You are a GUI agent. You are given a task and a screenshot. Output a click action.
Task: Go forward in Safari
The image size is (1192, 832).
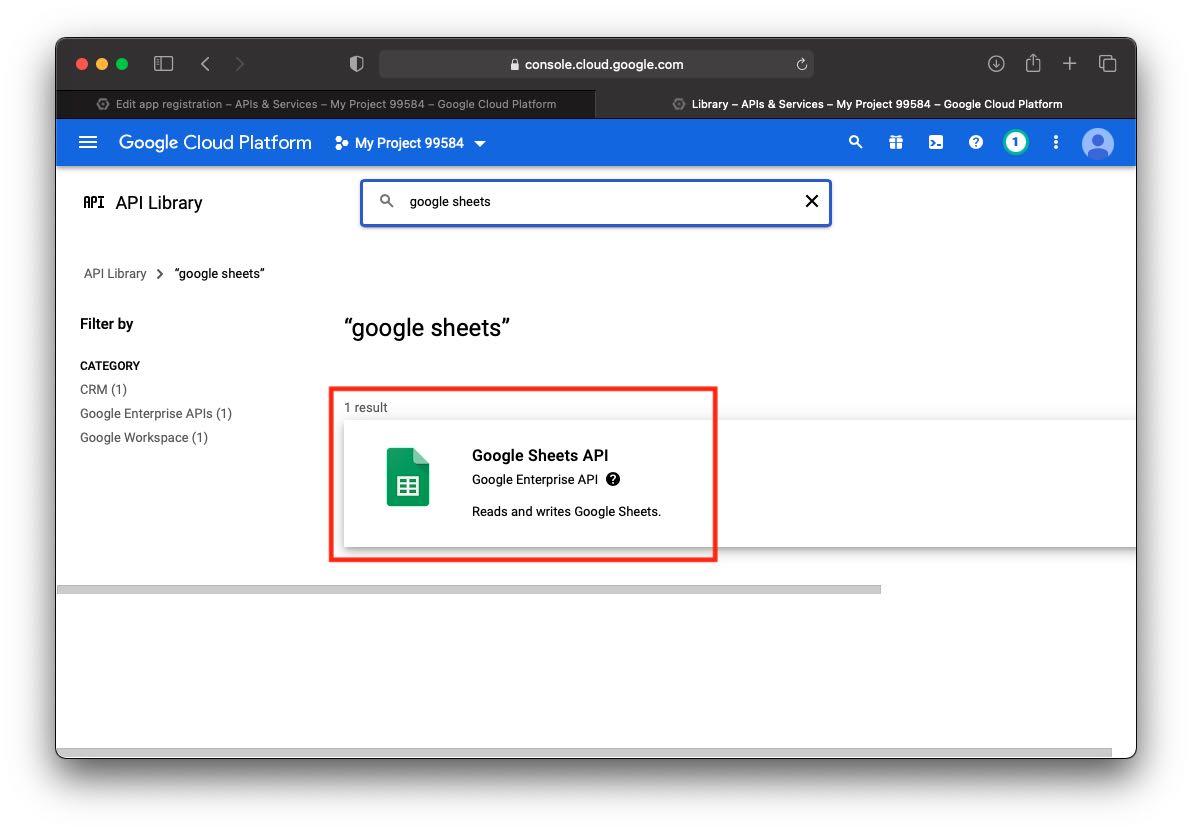tap(239, 64)
